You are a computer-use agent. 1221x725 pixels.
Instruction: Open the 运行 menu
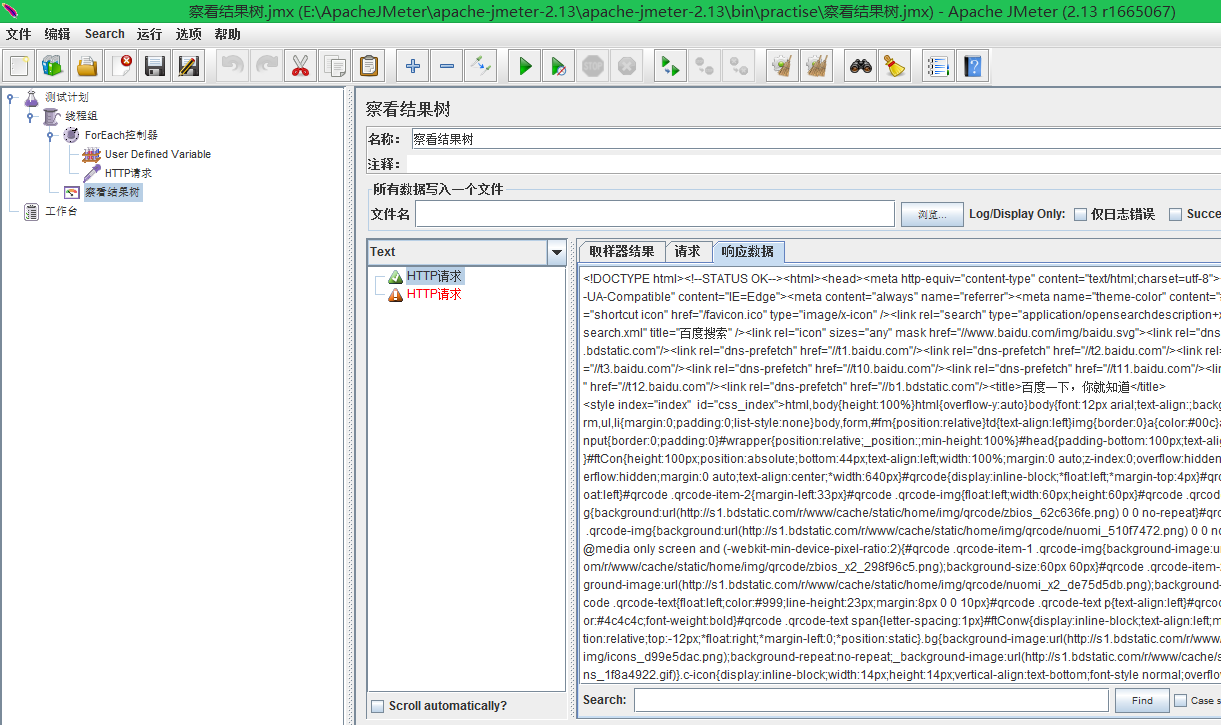tap(150, 34)
